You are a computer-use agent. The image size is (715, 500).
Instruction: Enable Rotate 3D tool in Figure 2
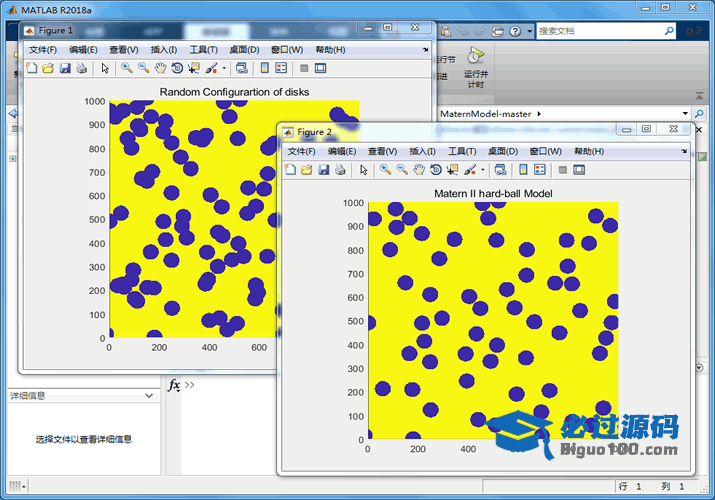coord(435,170)
